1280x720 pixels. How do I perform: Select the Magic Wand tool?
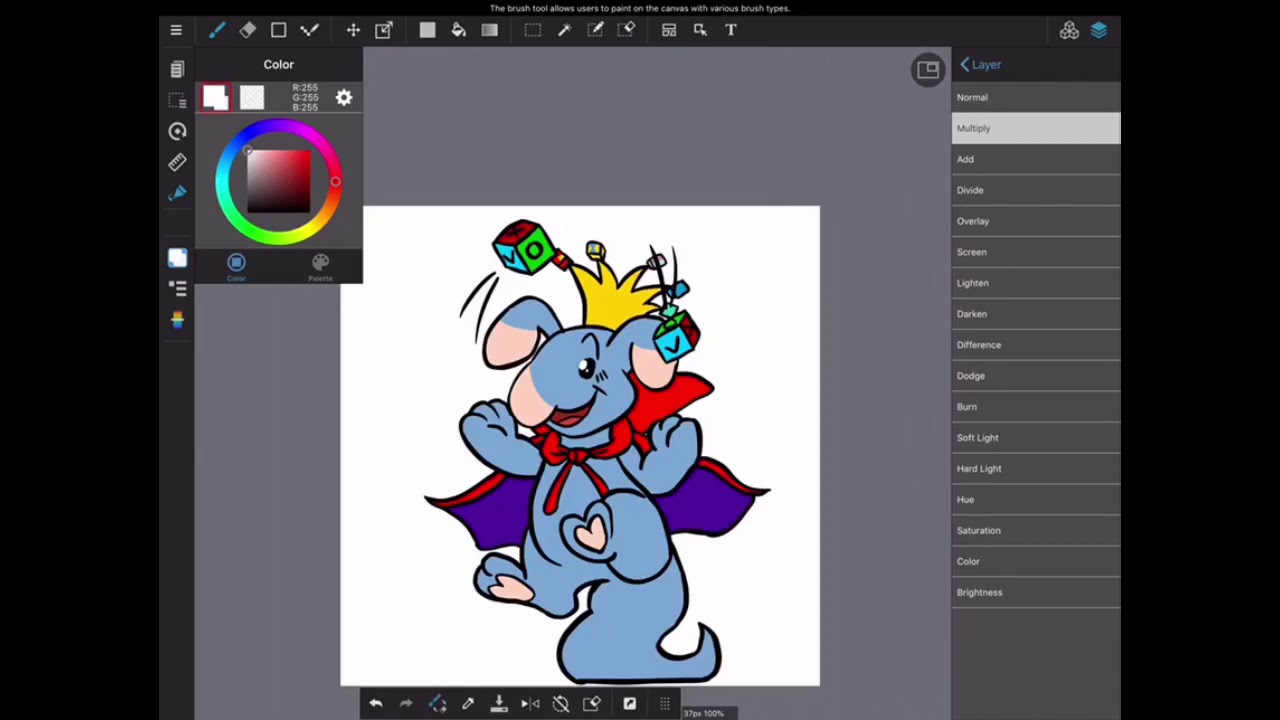[564, 30]
